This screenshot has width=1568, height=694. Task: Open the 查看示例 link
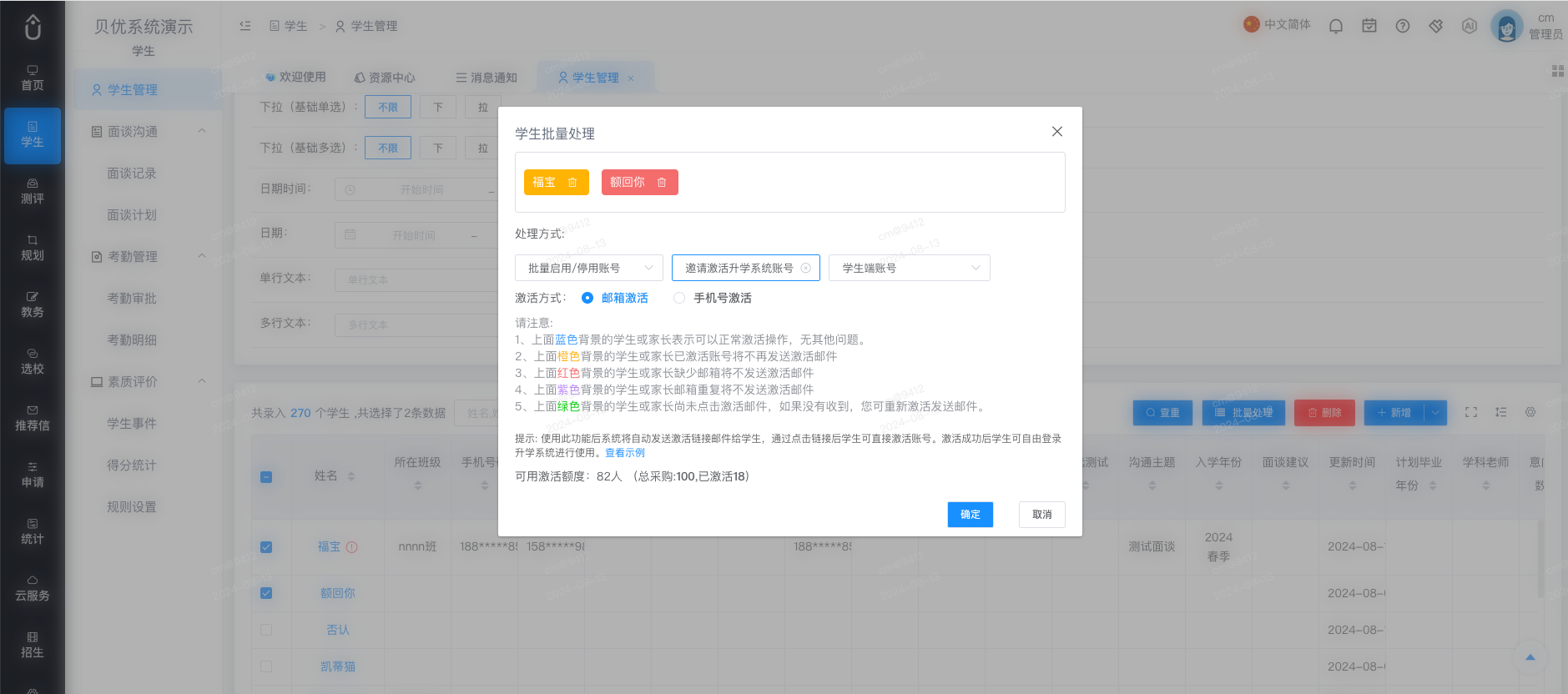[625, 453]
